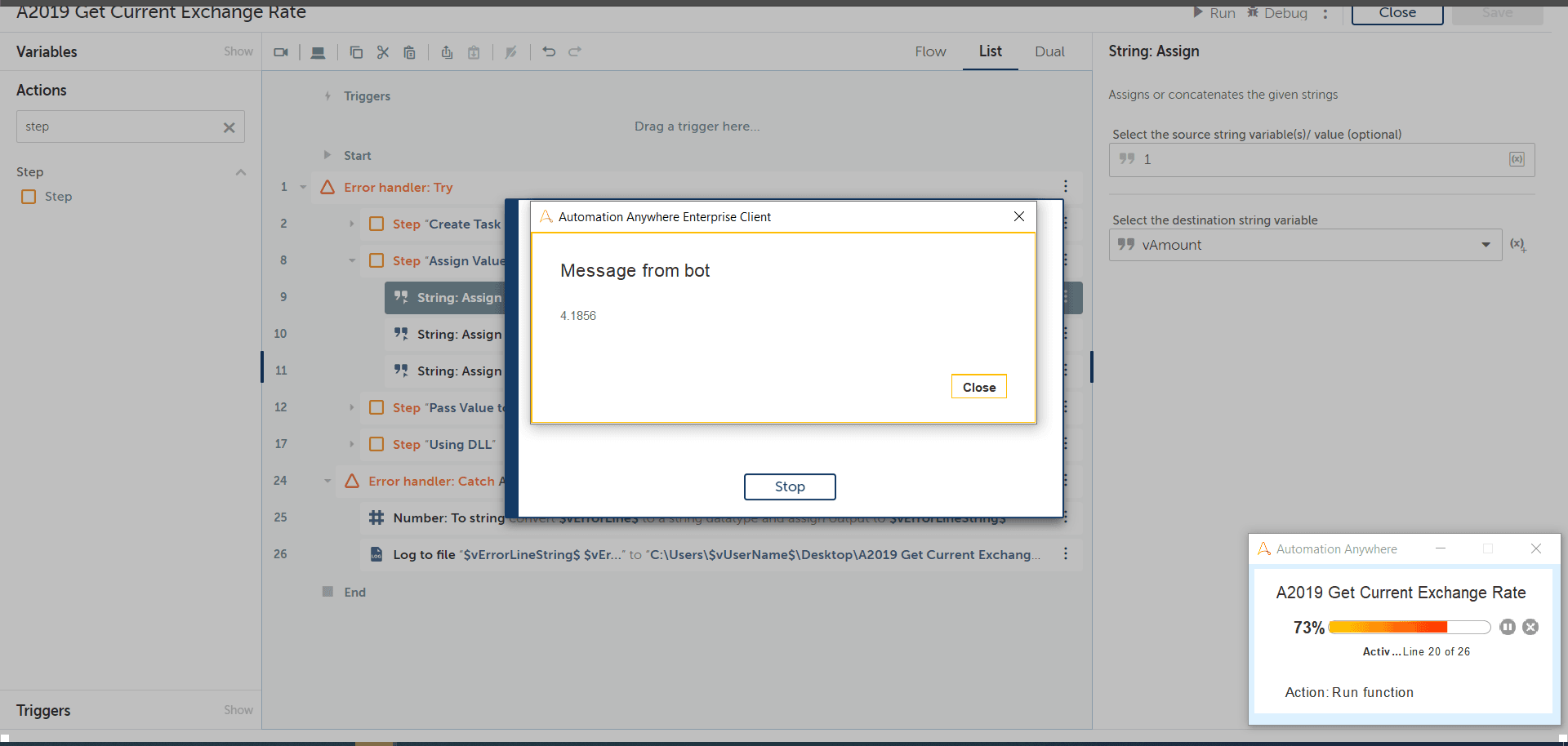Copy the selected action using toolbar icon
This screenshot has height=746, width=1568.
point(356,52)
